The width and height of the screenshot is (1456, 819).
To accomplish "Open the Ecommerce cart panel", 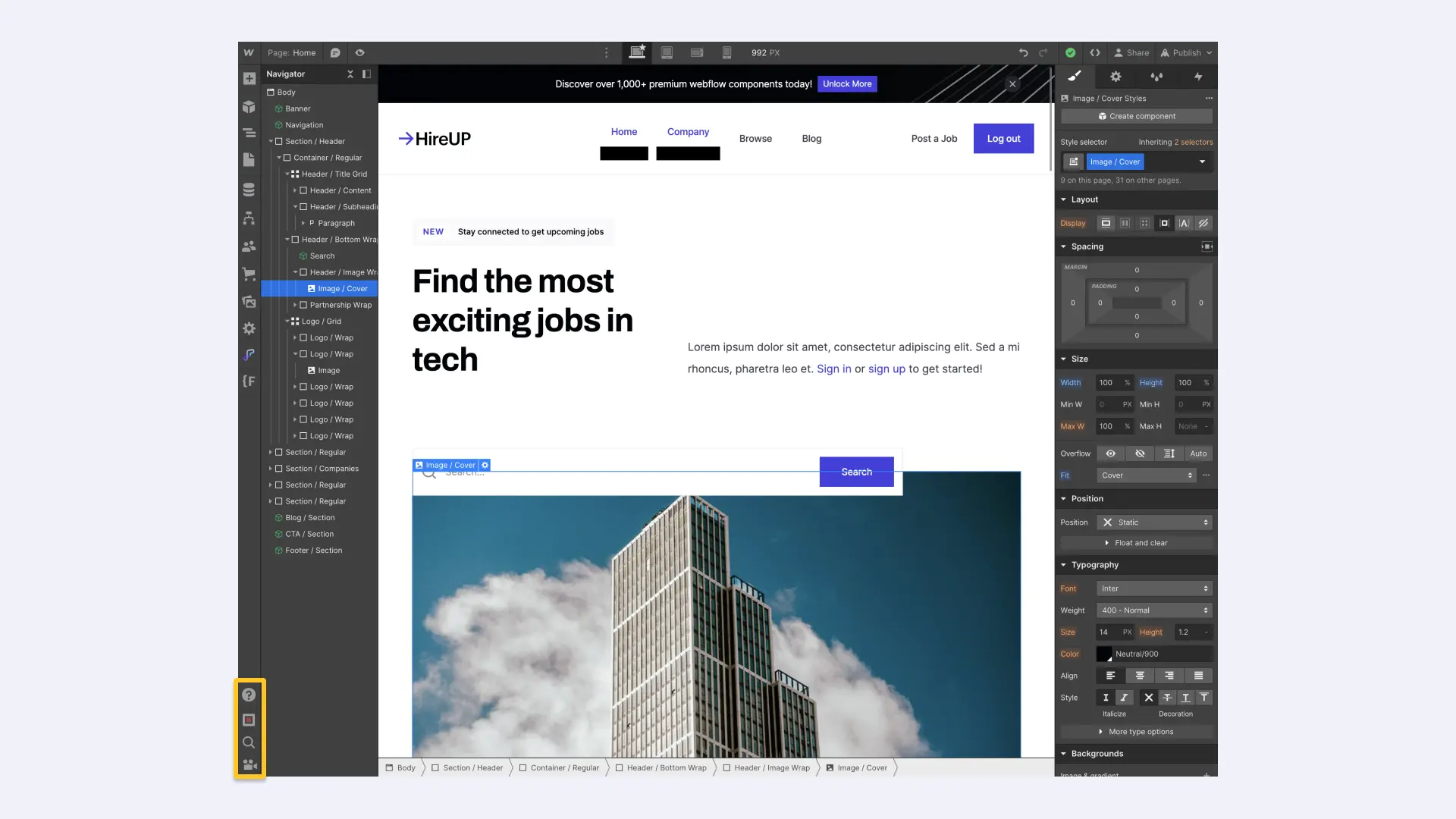I will [249, 274].
